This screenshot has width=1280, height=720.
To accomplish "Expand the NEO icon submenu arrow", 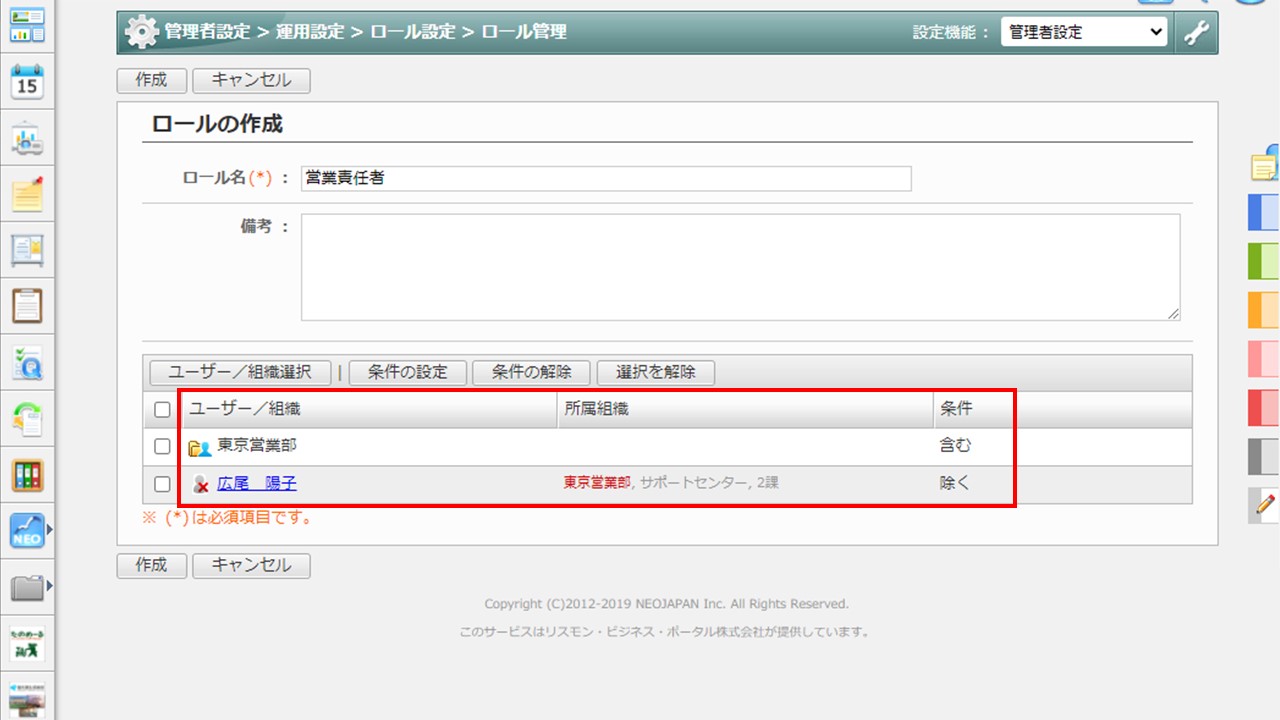I will click(49, 529).
